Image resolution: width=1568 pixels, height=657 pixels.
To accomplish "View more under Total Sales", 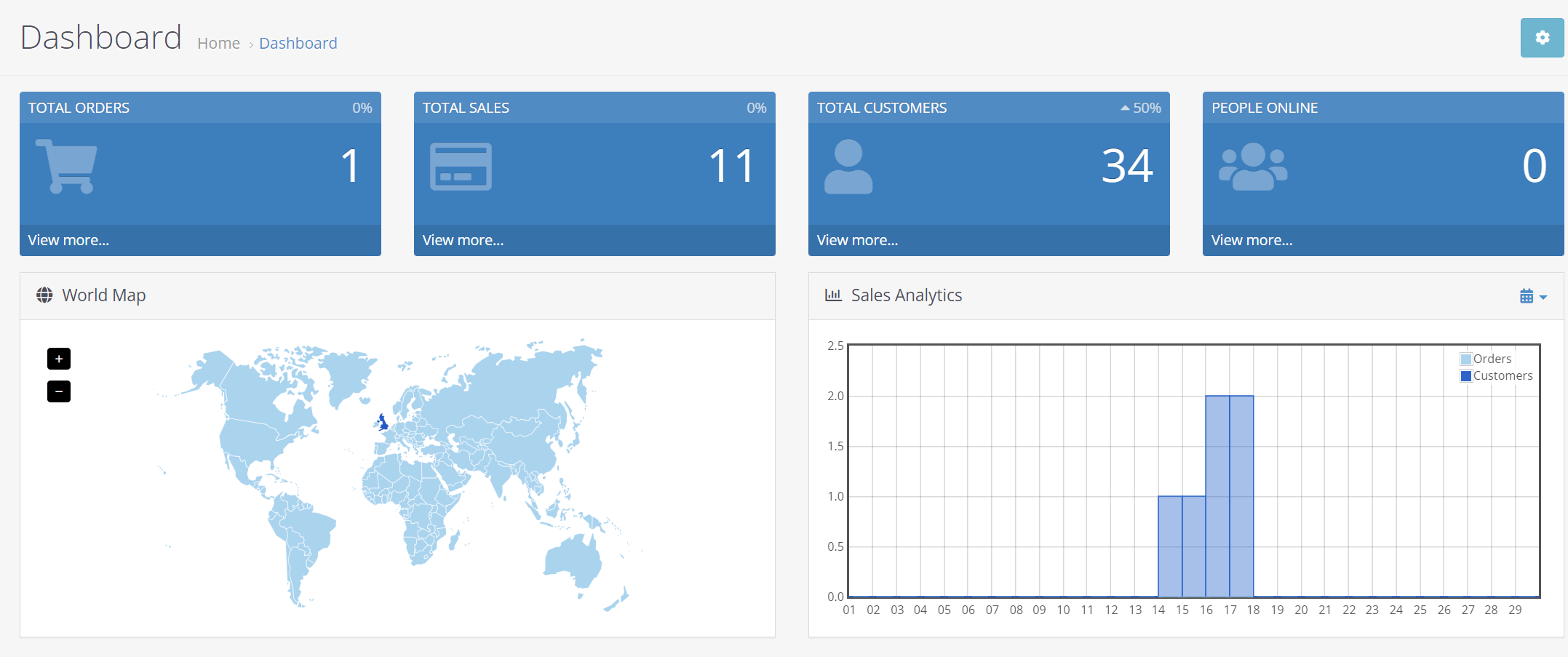I will (463, 240).
